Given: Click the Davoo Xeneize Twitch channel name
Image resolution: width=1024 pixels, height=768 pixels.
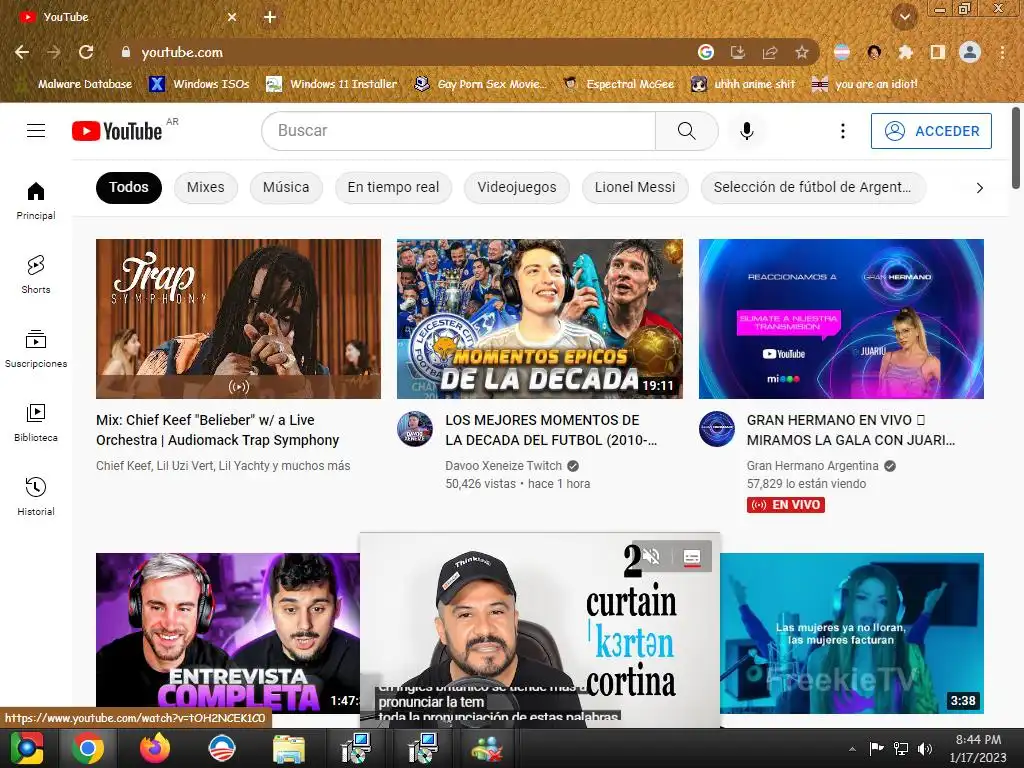Looking at the screenshot, I should click(x=504, y=466).
